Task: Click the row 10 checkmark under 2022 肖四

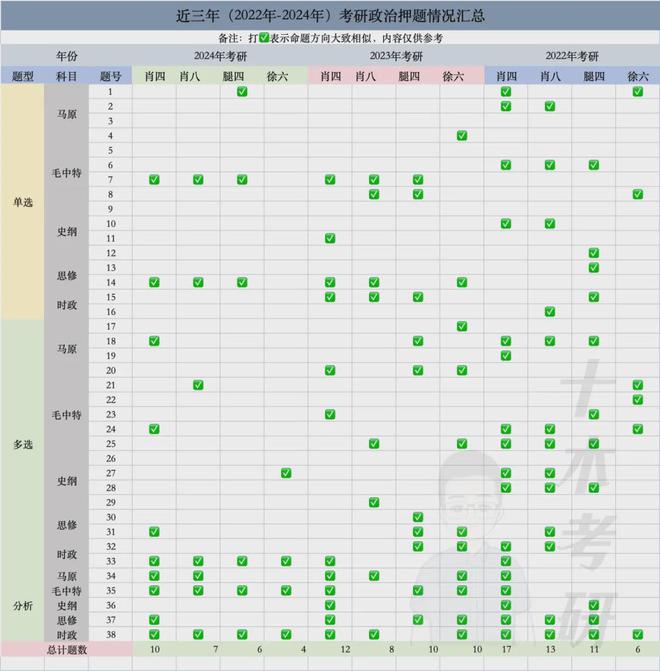Action: (505, 223)
